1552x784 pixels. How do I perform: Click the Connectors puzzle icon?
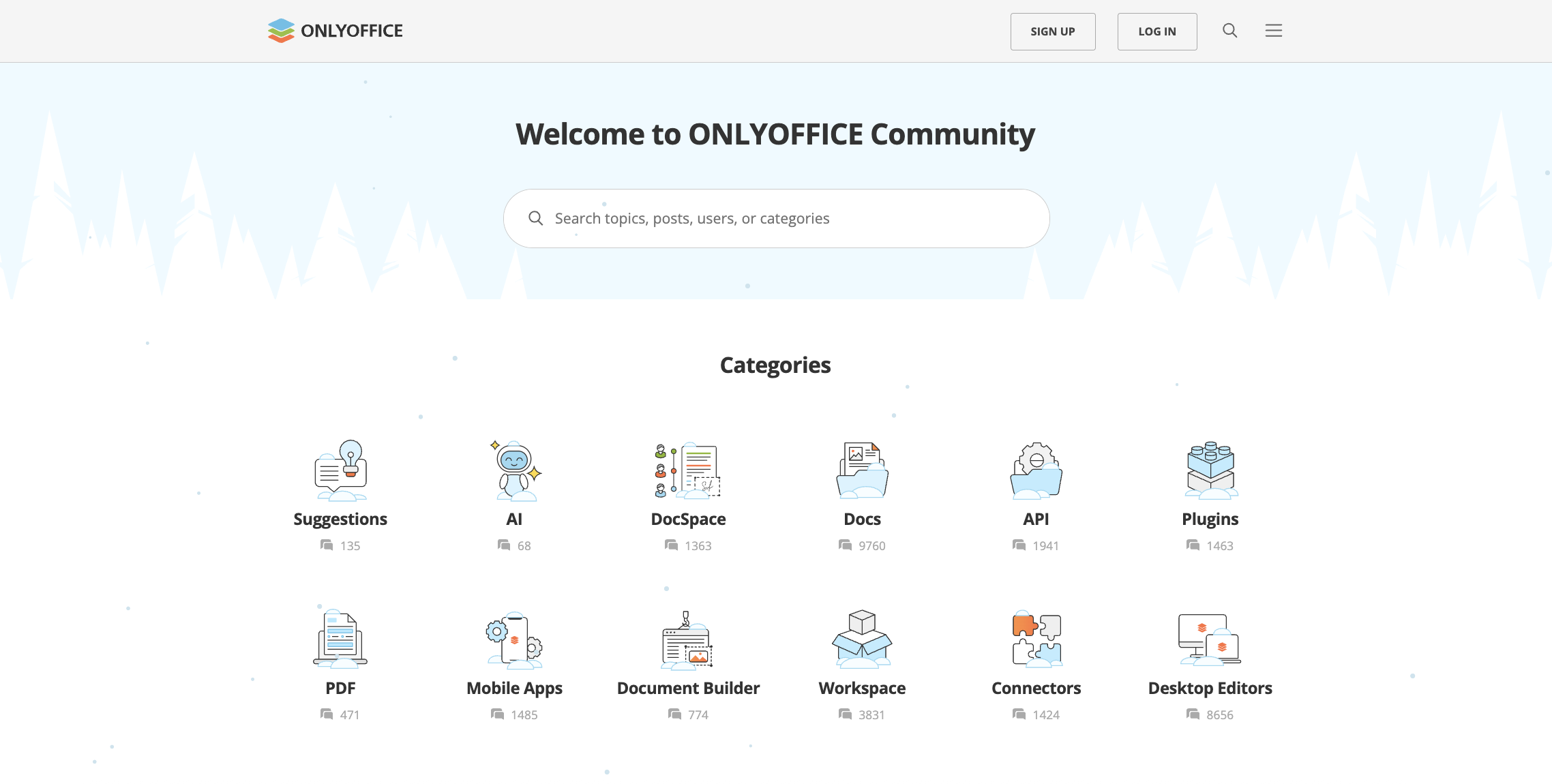[x=1036, y=639]
